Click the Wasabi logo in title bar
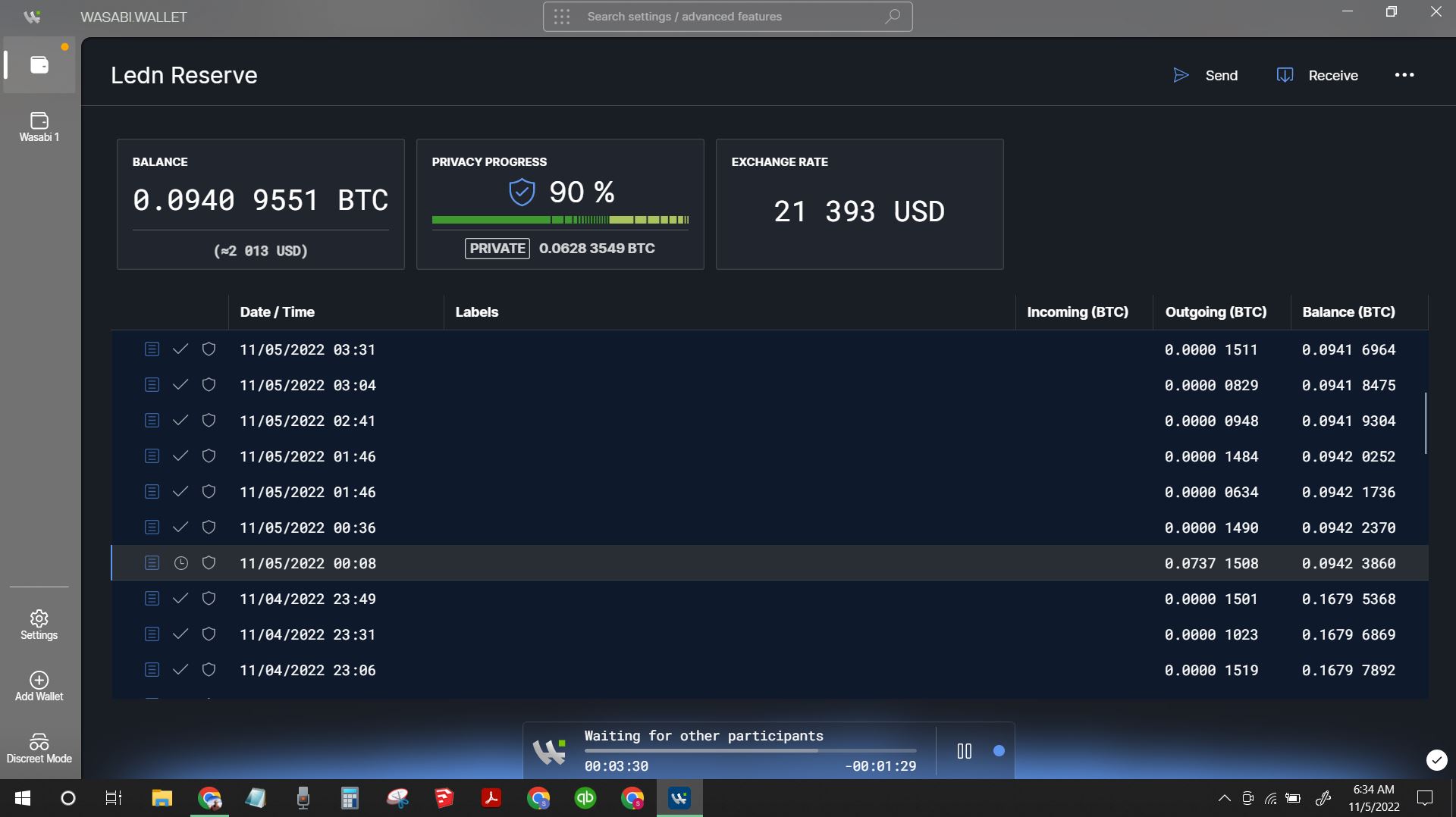Image resolution: width=1456 pixels, height=817 pixels. tap(32, 17)
